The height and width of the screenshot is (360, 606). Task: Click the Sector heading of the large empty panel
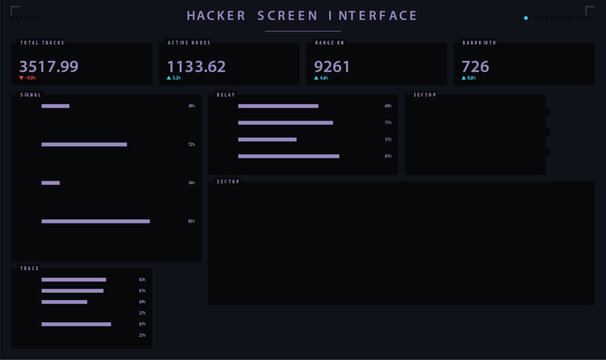click(228, 181)
